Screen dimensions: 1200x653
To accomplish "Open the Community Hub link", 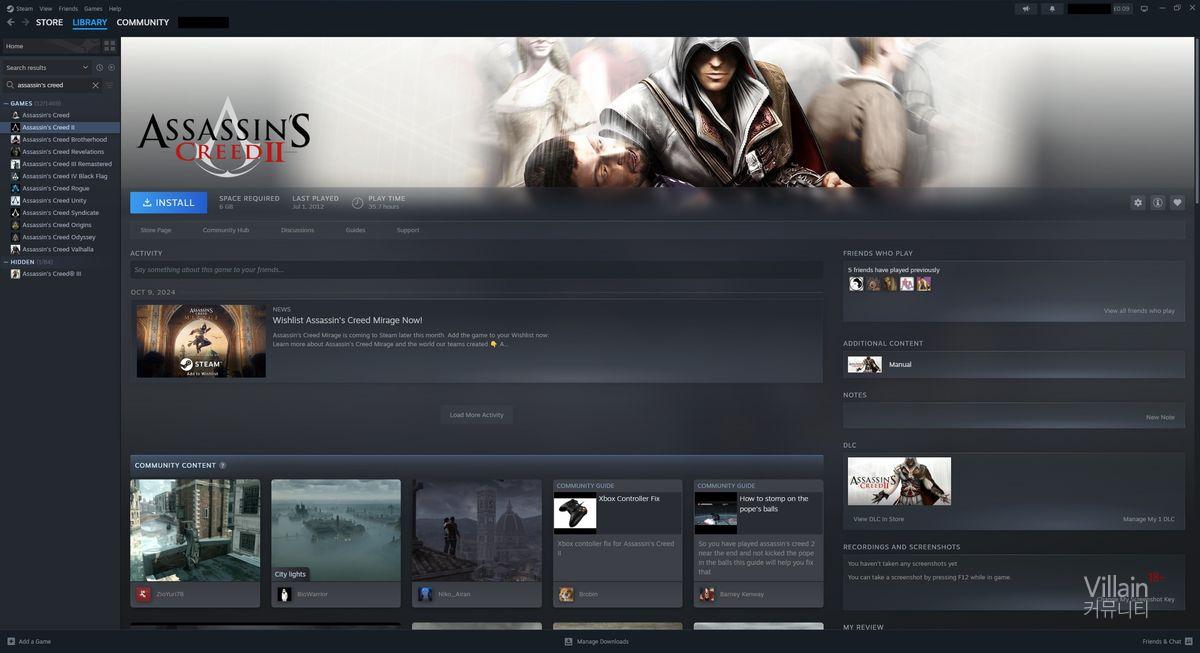I will pos(225,230).
